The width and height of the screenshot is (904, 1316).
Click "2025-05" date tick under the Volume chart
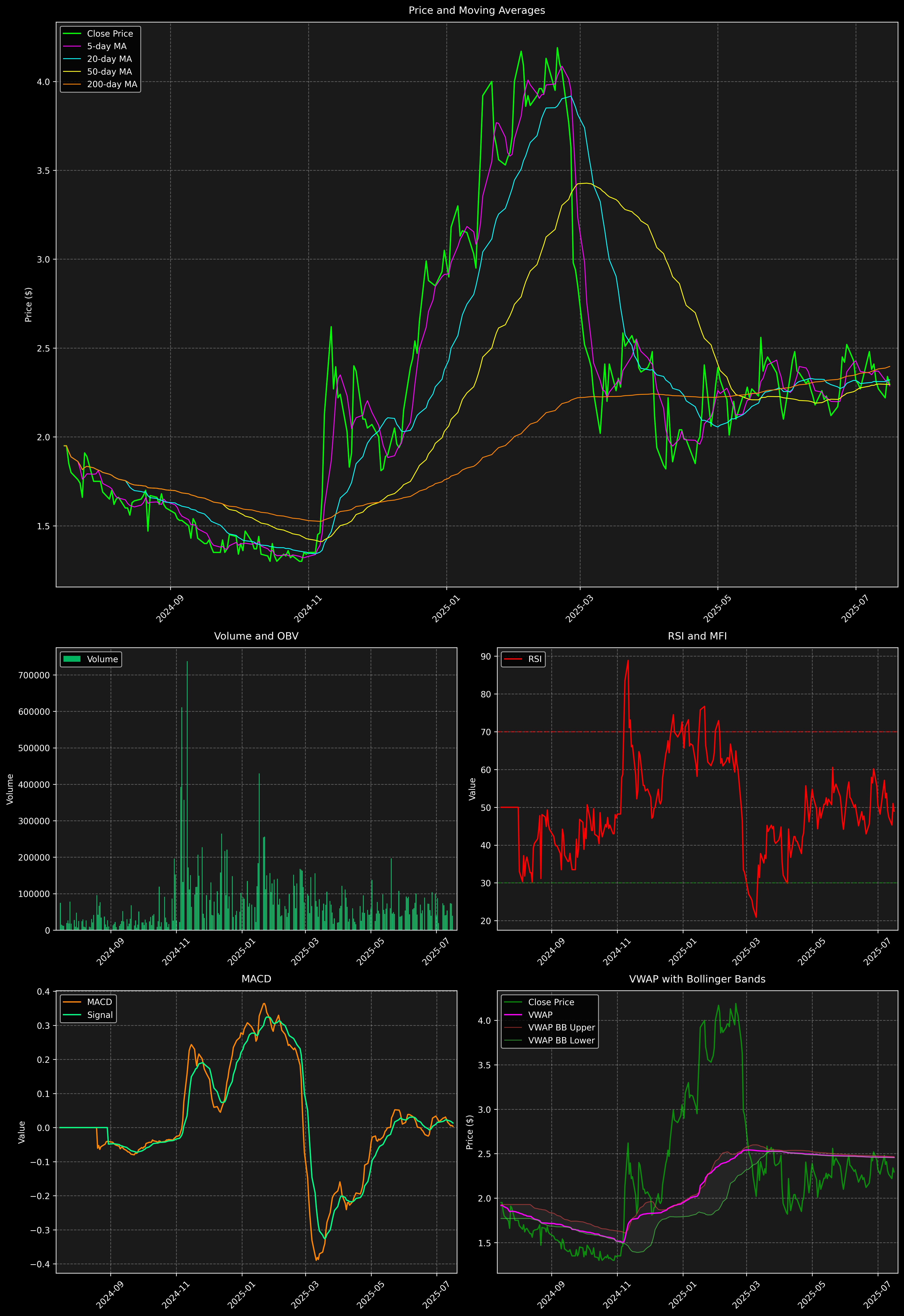click(x=370, y=952)
